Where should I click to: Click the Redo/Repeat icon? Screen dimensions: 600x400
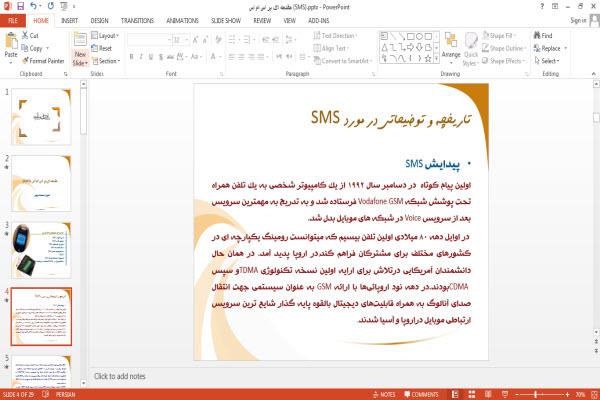click(51, 6)
